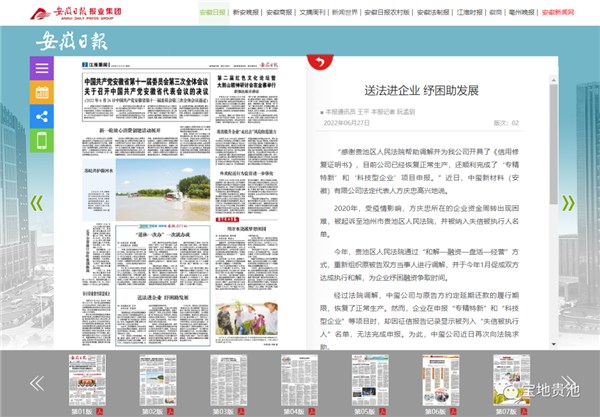The height and width of the screenshot is (417, 600).
Task: Click the 版次: 02 label
Action: tap(506, 123)
